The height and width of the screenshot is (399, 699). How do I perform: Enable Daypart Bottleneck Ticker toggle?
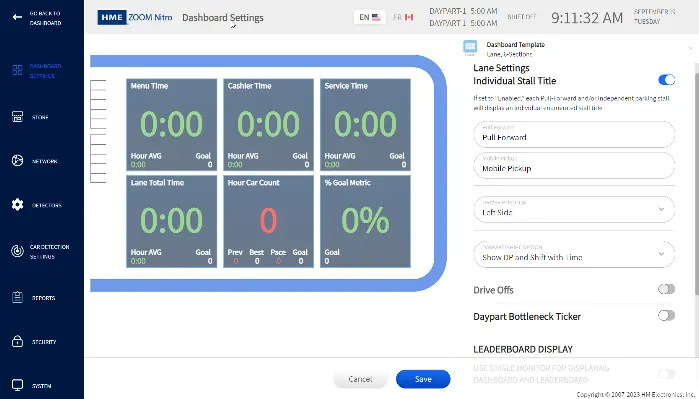coord(666,316)
